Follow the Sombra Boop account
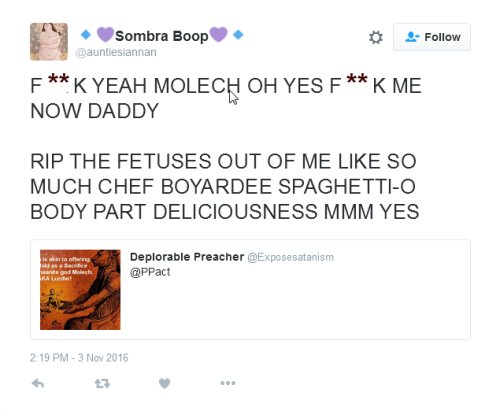The width and height of the screenshot is (500, 415). [x=432, y=37]
